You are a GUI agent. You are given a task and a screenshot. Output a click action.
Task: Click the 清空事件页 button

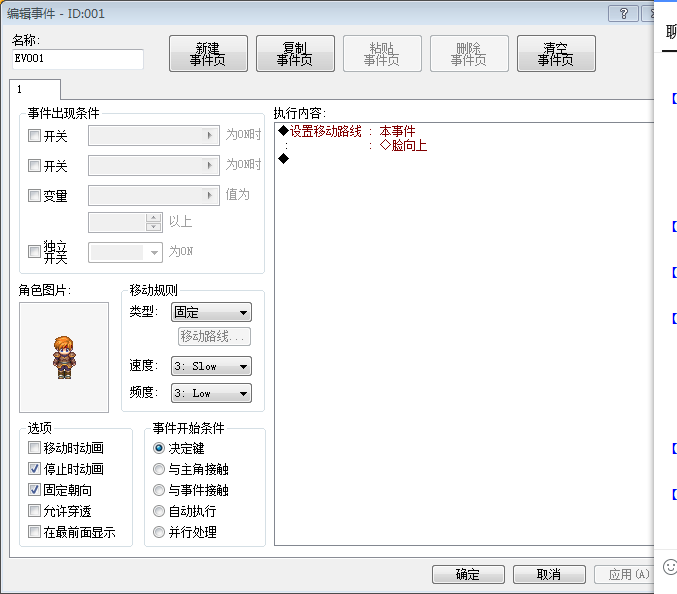click(556, 54)
